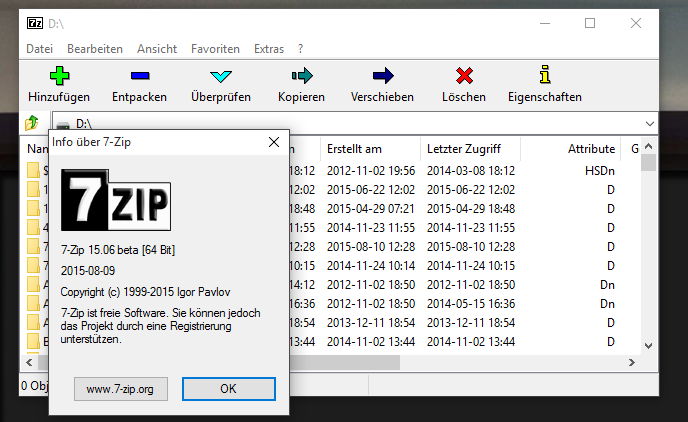Expand the address bar path dropdown

tap(650, 124)
